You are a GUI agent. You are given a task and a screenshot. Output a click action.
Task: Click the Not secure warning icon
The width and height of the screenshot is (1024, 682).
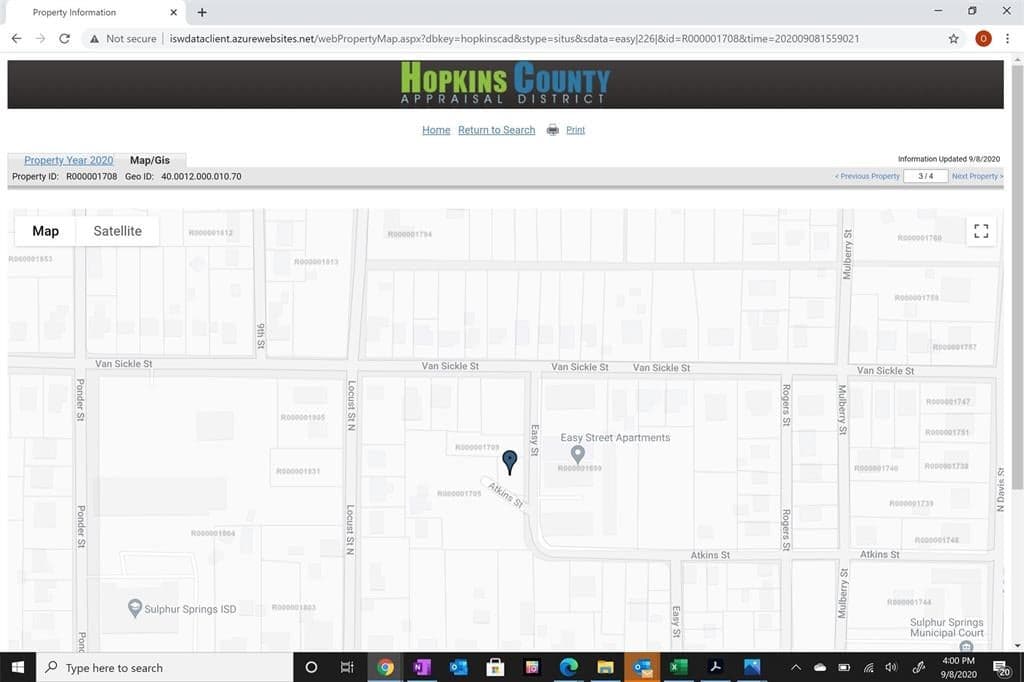(x=95, y=39)
